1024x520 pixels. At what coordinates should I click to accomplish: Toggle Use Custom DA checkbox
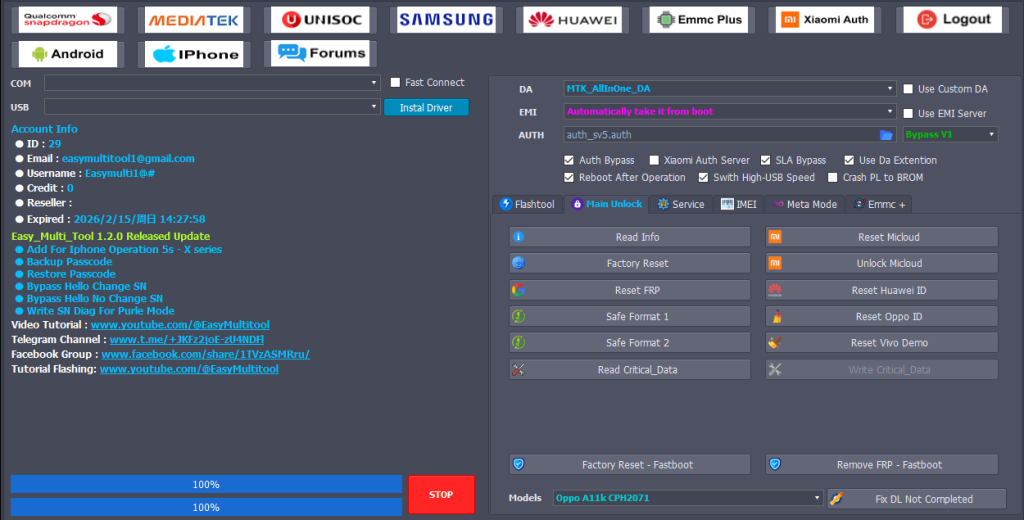[x=908, y=89]
